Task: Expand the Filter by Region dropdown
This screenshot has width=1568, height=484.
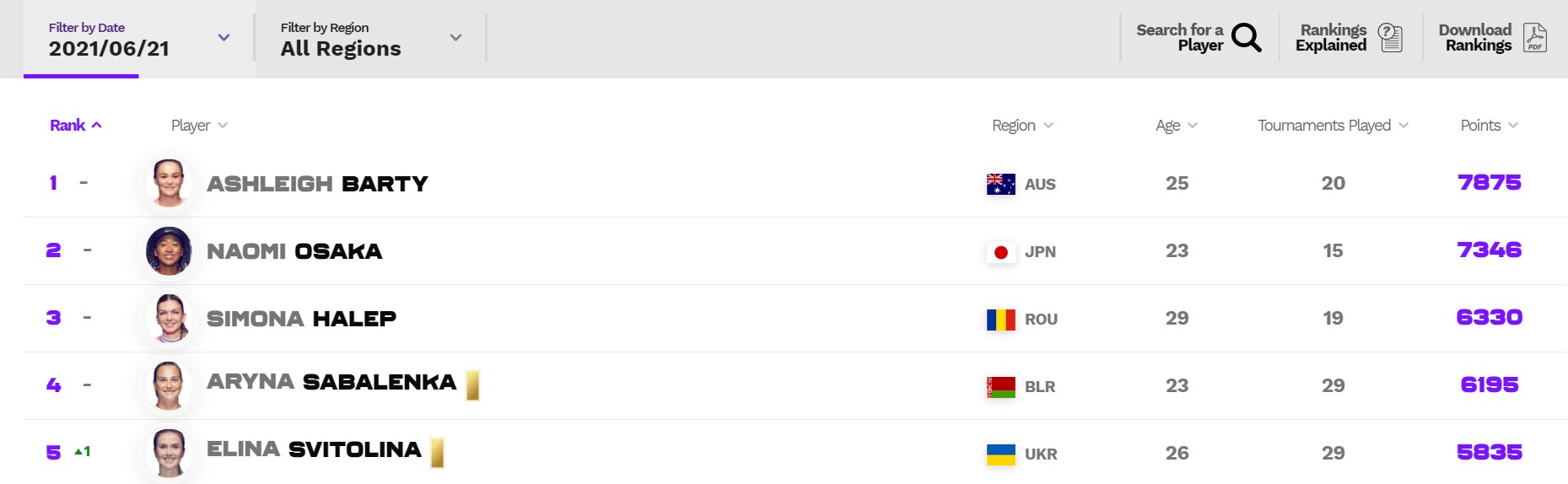Action: coord(370,39)
